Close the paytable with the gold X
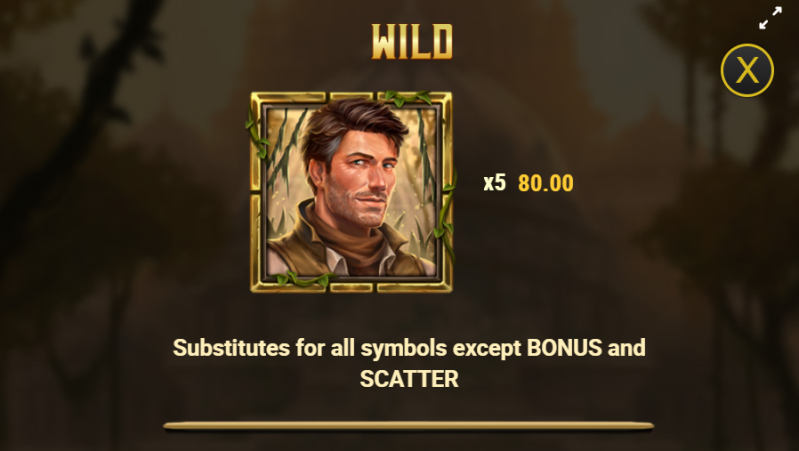This screenshot has width=799, height=451. point(747,70)
